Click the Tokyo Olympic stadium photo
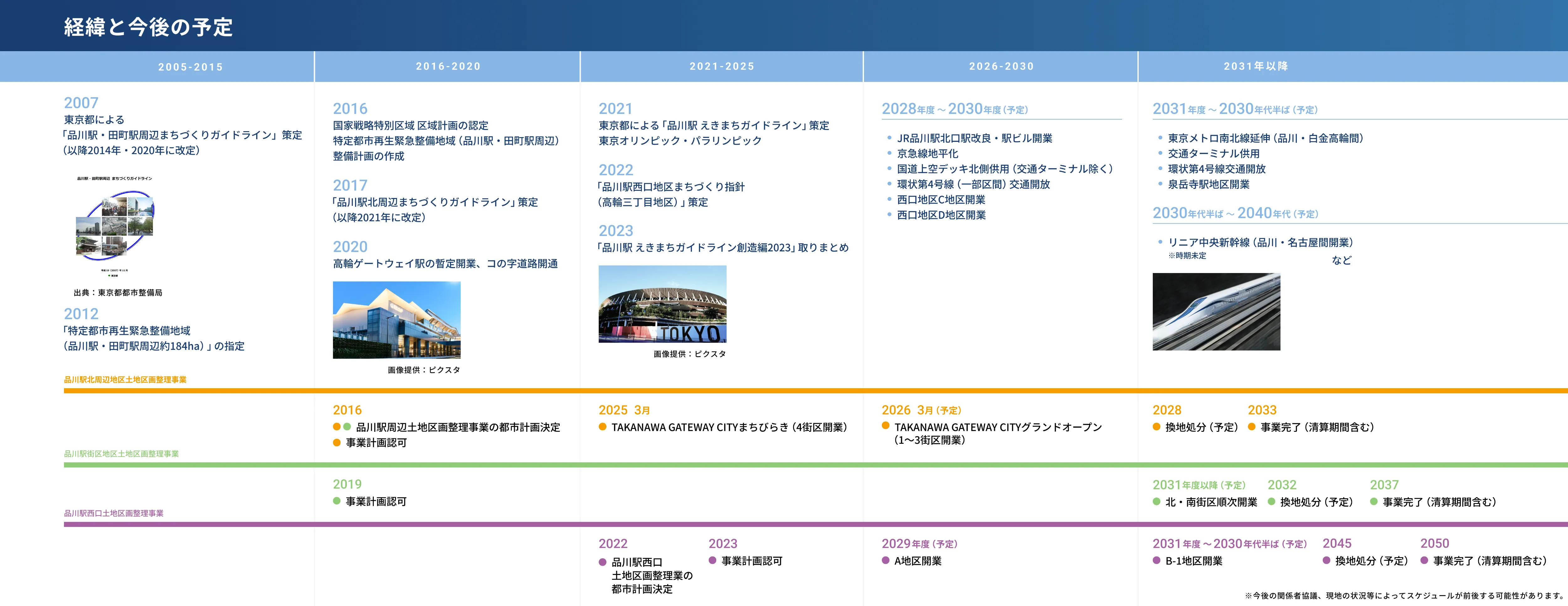The height and width of the screenshot is (606, 1568). tap(662, 304)
